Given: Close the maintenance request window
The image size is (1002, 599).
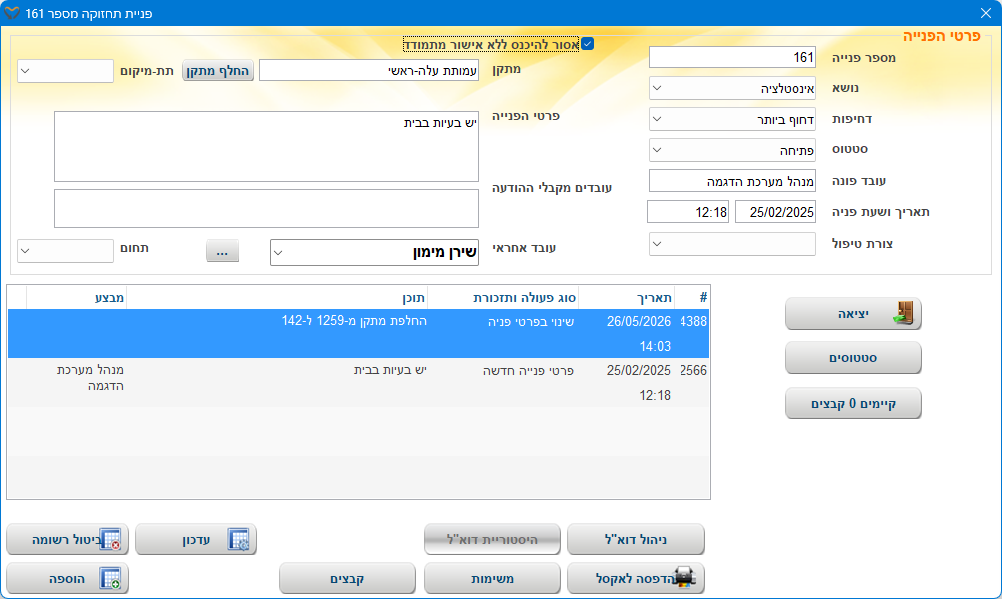Looking at the screenshot, I should coord(985,13).
